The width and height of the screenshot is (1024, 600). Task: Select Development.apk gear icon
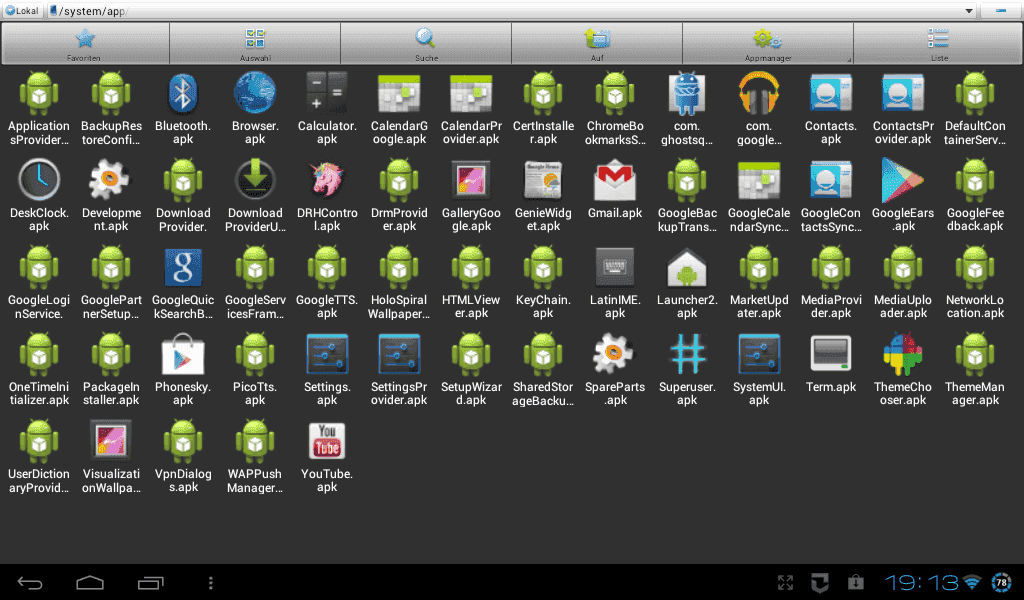(111, 180)
